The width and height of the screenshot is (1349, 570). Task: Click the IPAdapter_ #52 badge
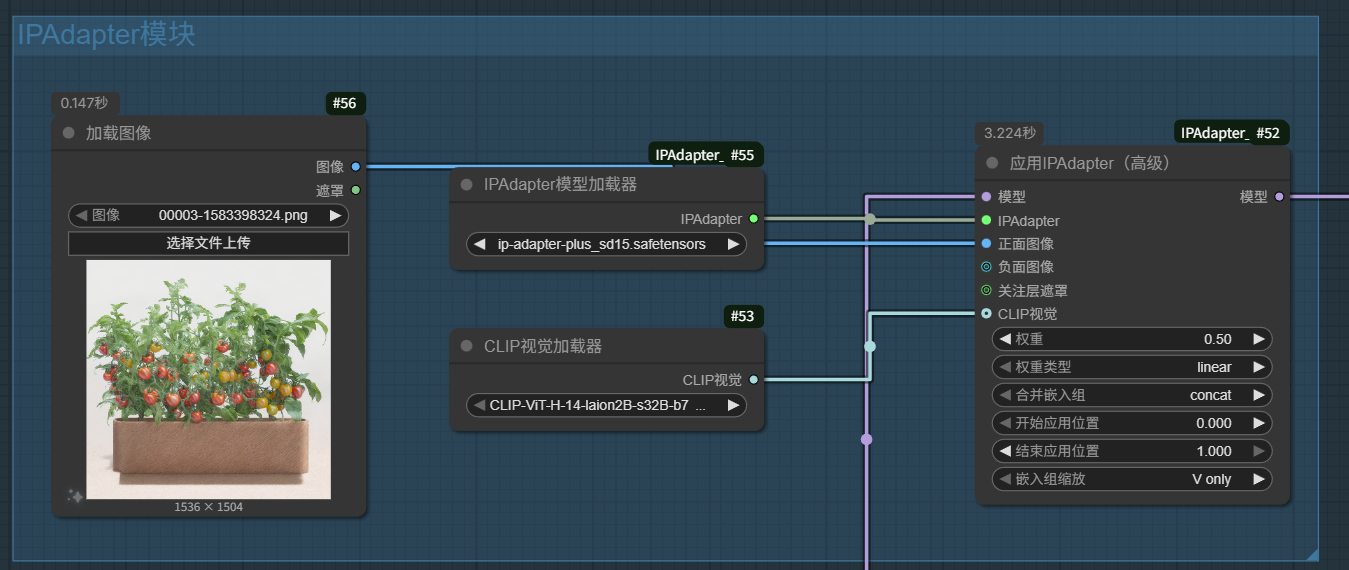1232,133
